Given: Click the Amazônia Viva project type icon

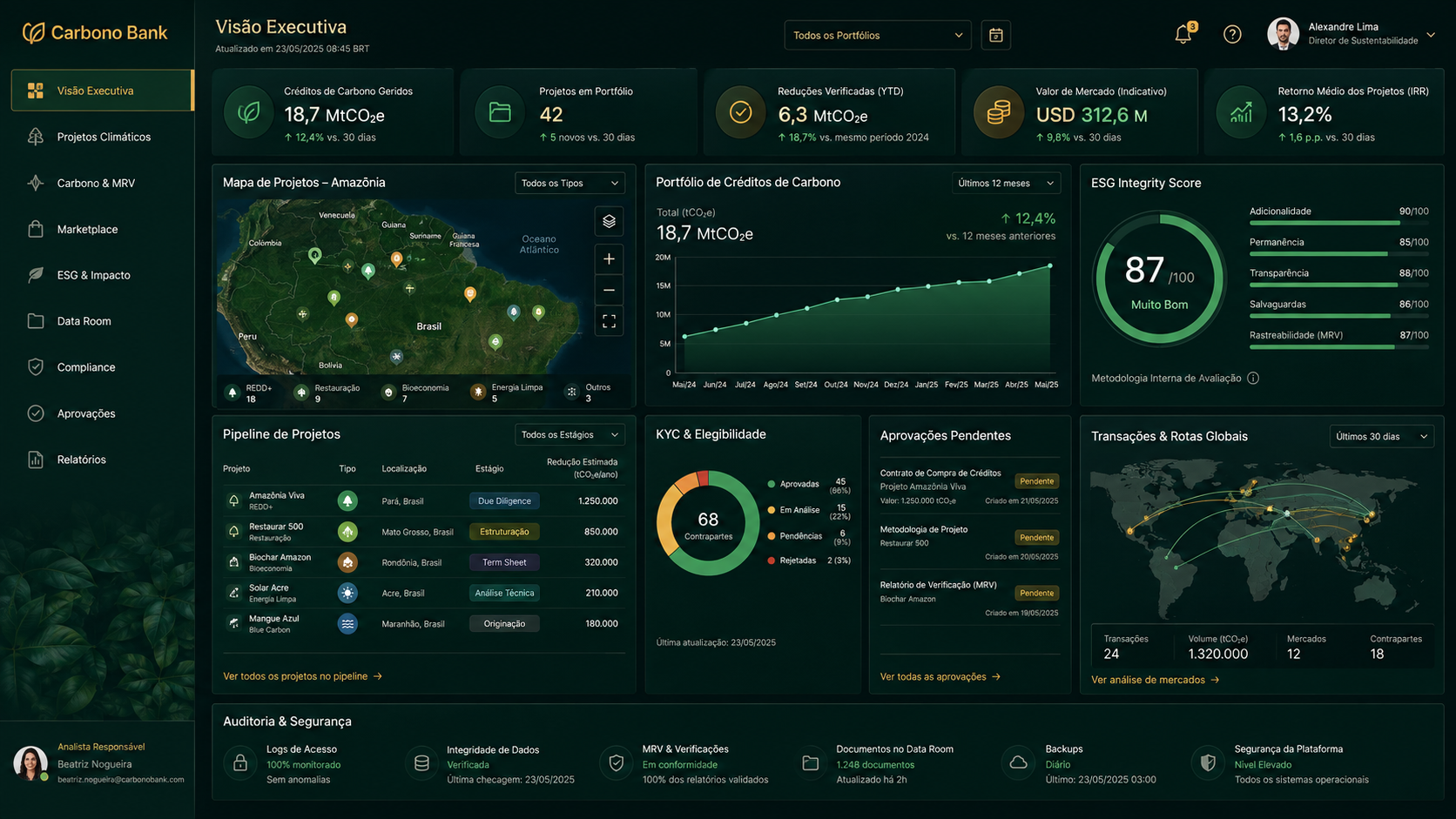Looking at the screenshot, I should point(347,500).
